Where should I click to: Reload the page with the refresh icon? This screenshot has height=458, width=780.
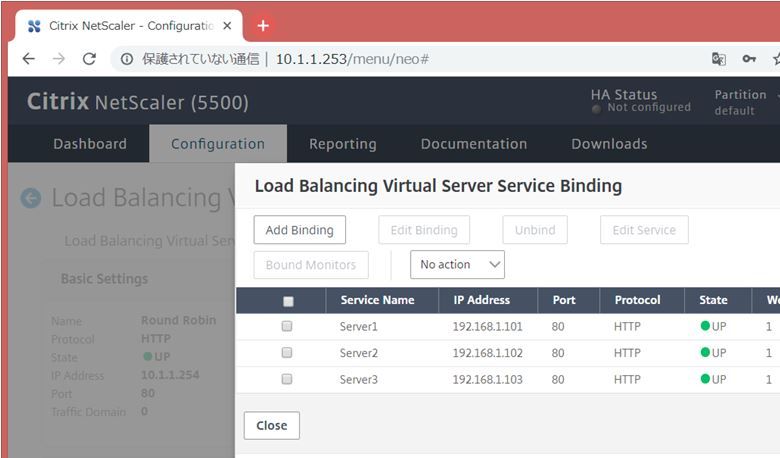(x=89, y=59)
